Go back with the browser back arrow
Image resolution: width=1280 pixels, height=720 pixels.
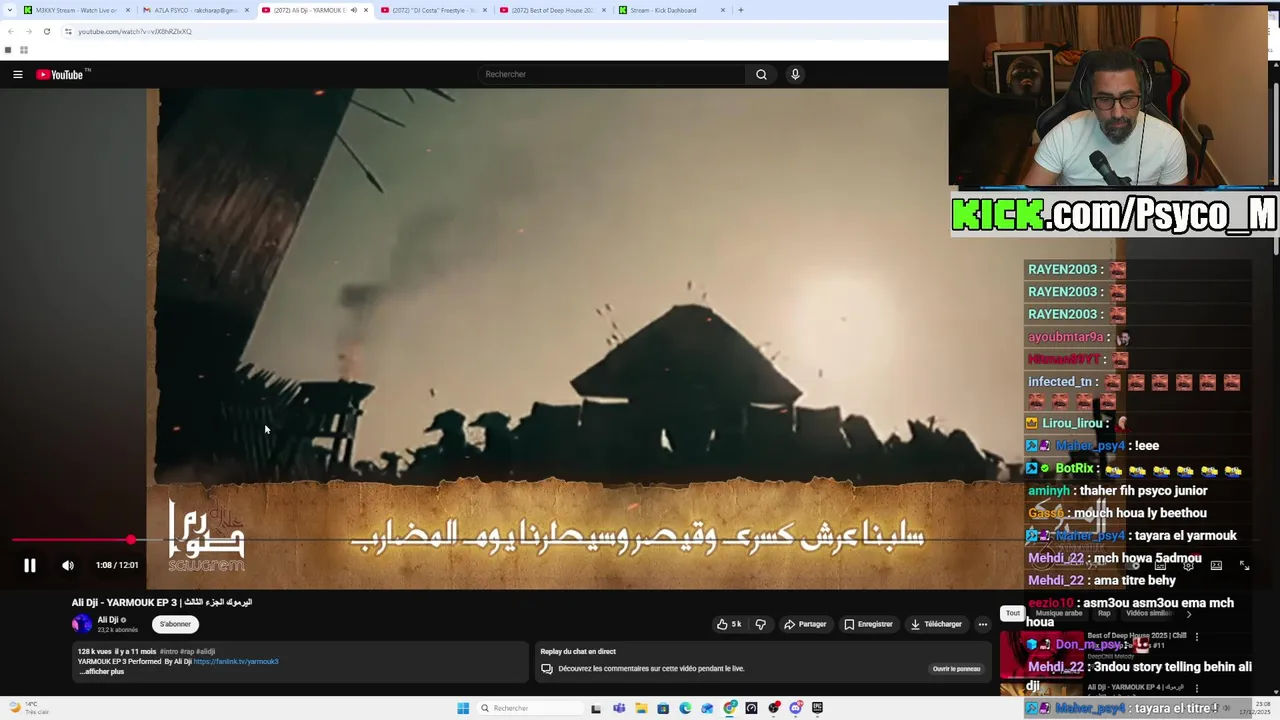pos(10,31)
